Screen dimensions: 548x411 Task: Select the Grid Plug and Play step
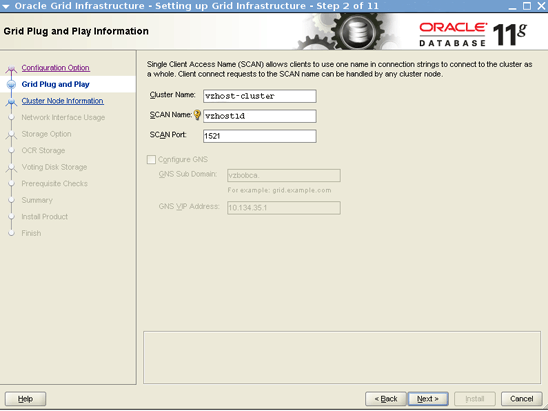click(56, 84)
